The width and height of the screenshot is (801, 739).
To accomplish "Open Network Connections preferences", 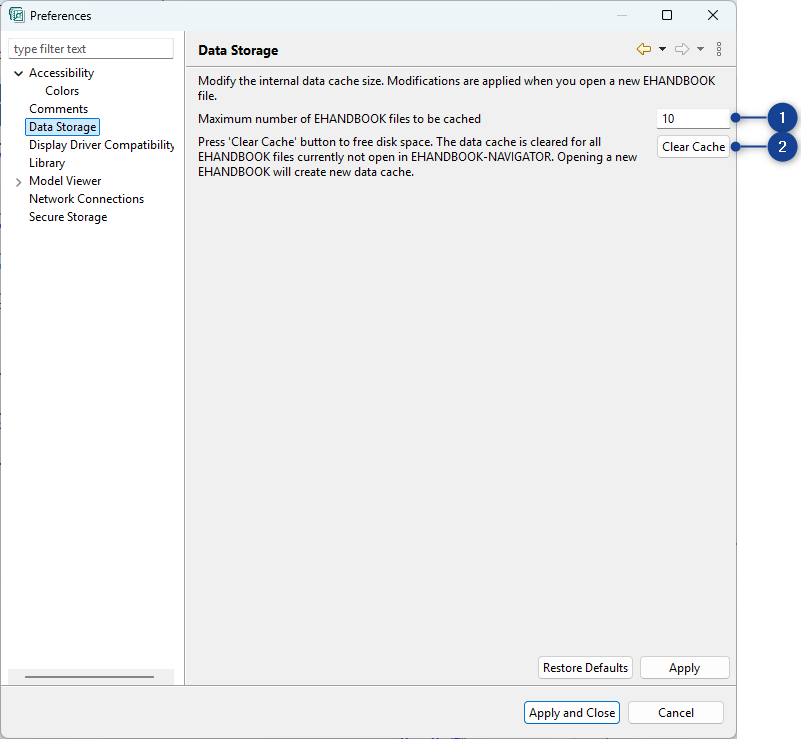I will coord(86,199).
